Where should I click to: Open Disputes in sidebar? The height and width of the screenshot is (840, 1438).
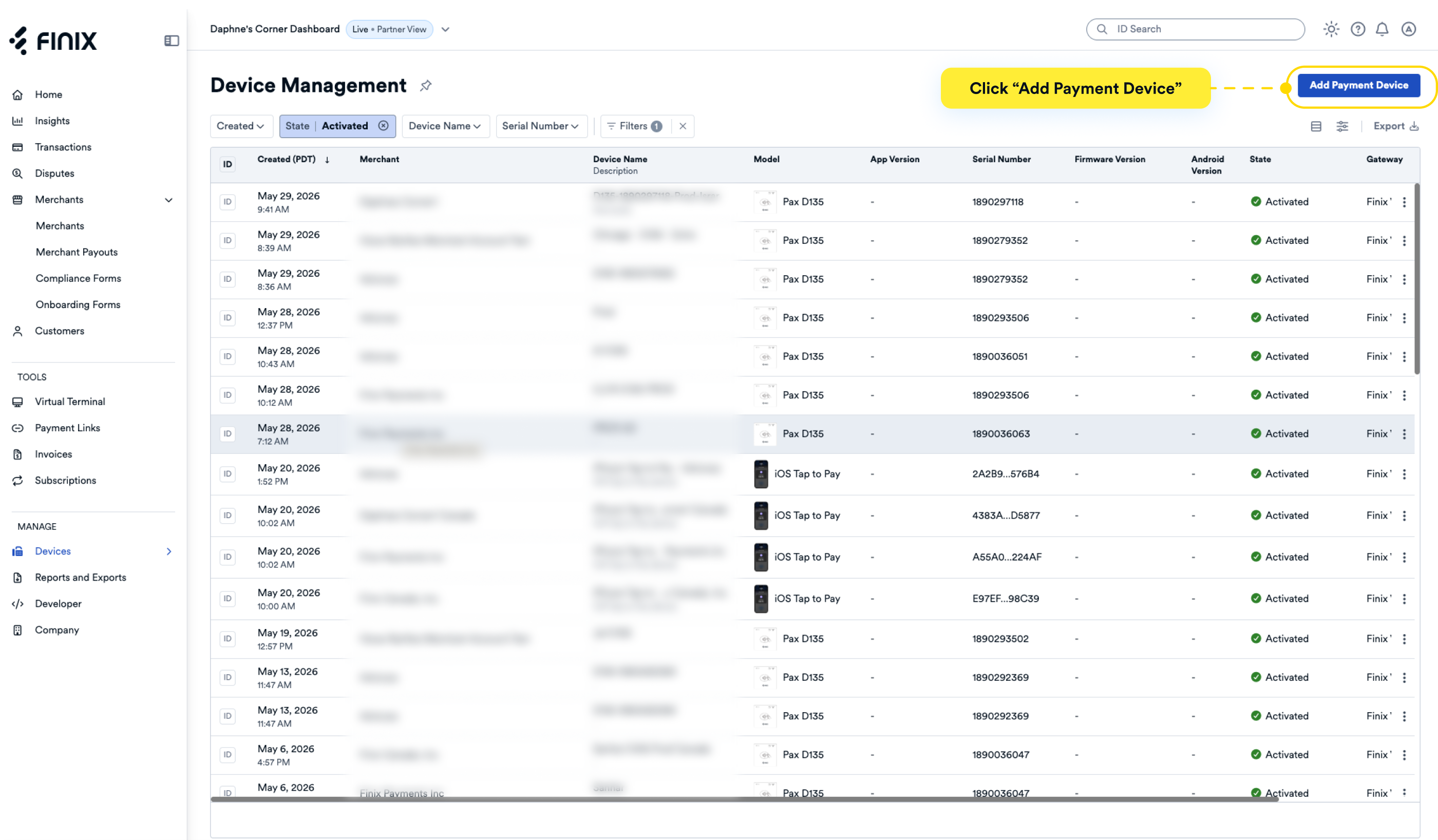(x=54, y=174)
